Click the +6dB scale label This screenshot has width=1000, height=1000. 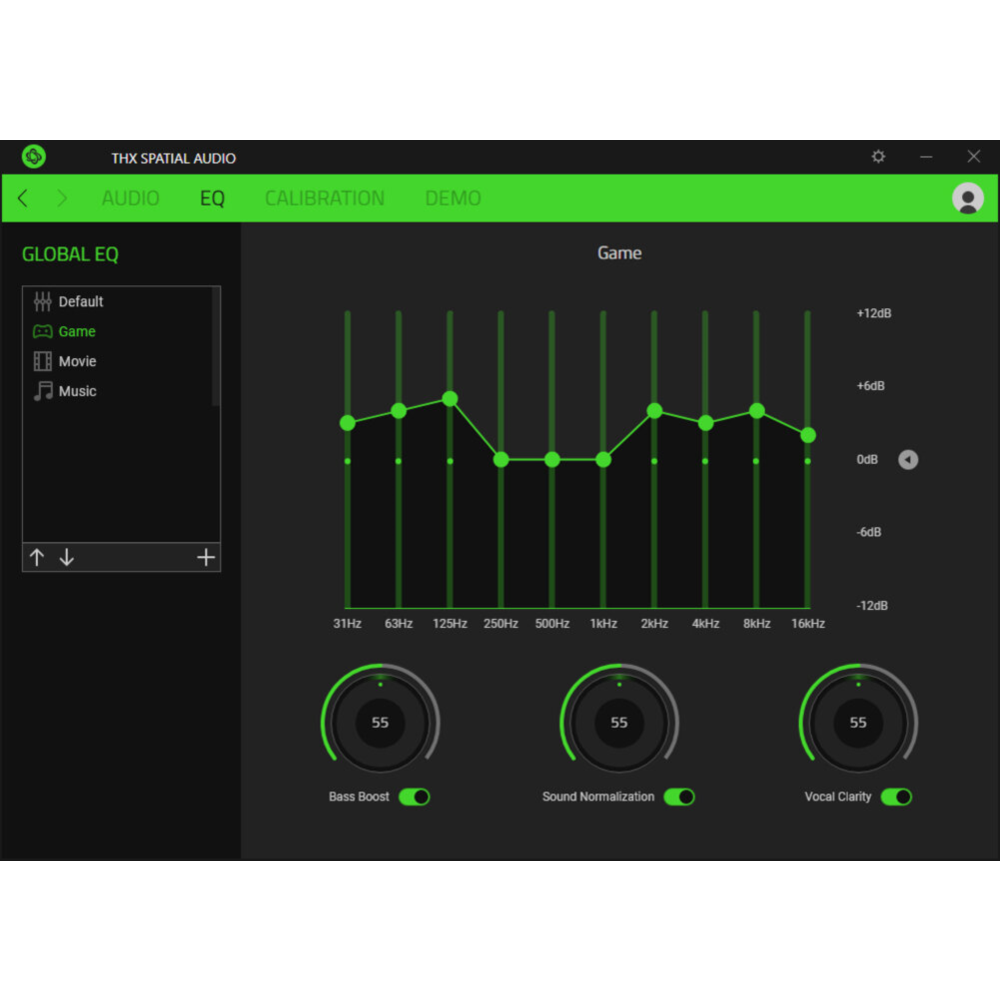871,386
